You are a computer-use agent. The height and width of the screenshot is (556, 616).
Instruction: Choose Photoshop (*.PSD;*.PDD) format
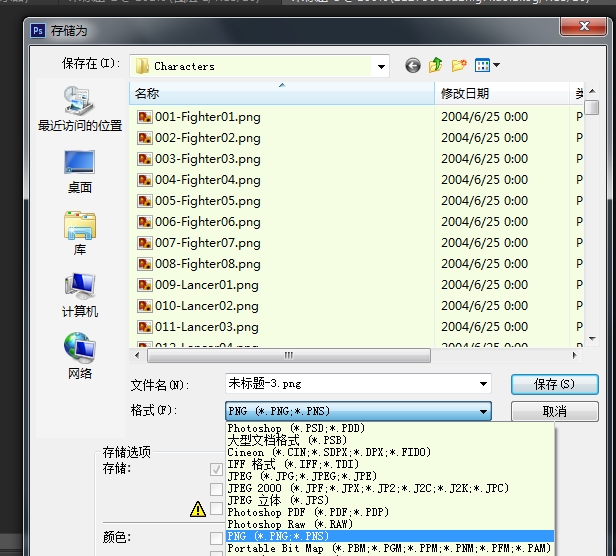pyautogui.click(x=390, y=428)
